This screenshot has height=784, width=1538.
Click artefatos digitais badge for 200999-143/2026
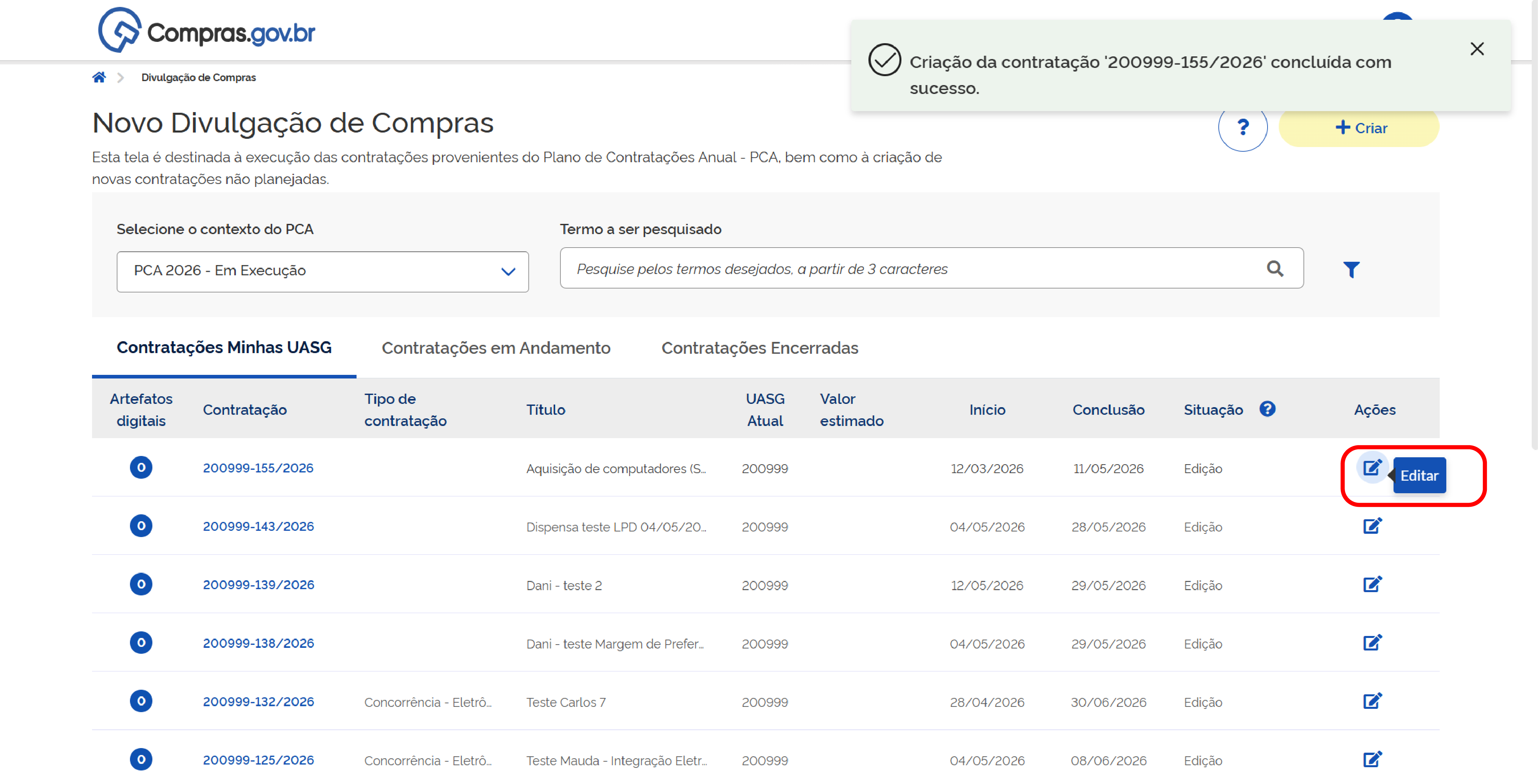point(141,526)
